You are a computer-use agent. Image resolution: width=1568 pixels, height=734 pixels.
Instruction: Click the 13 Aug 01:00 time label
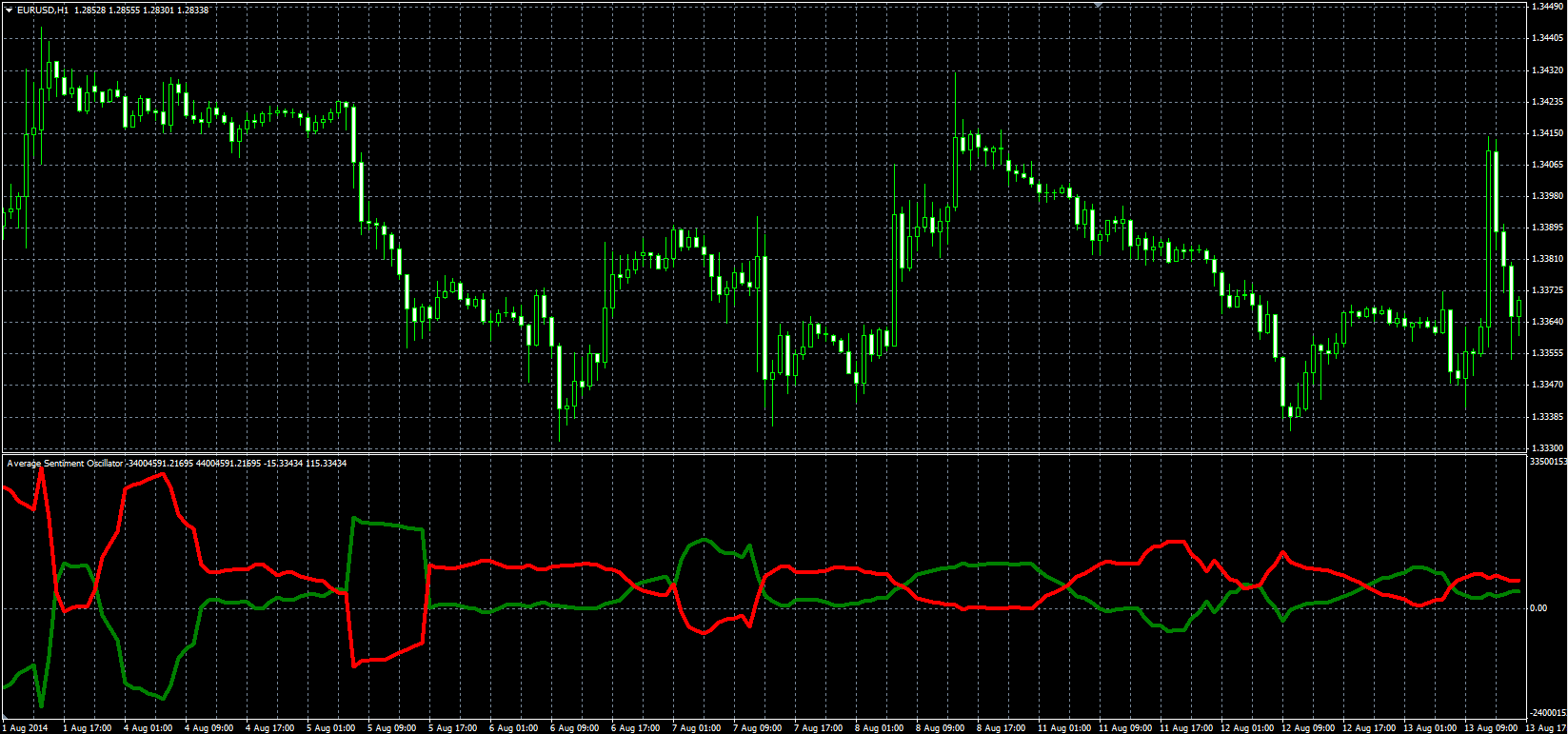1430,728
